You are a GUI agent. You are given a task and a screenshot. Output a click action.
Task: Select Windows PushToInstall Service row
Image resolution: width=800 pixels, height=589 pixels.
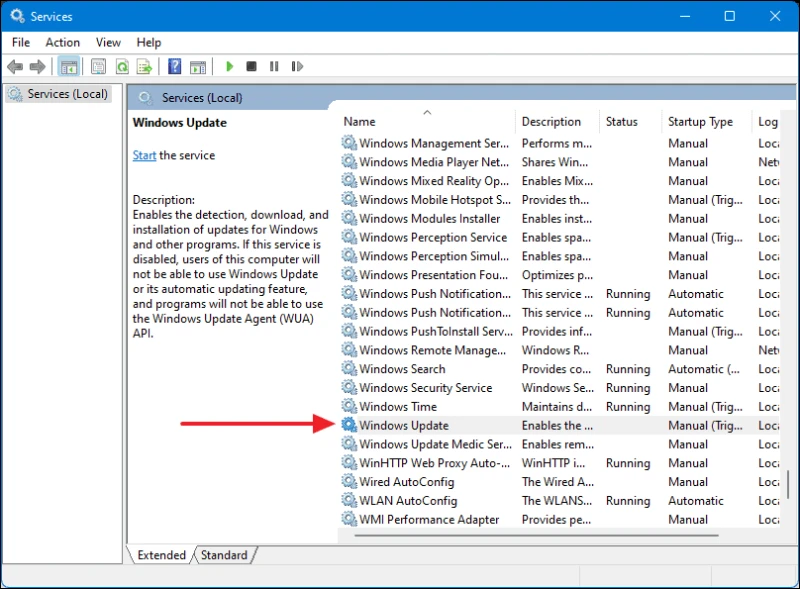click(x=559, y=331)
